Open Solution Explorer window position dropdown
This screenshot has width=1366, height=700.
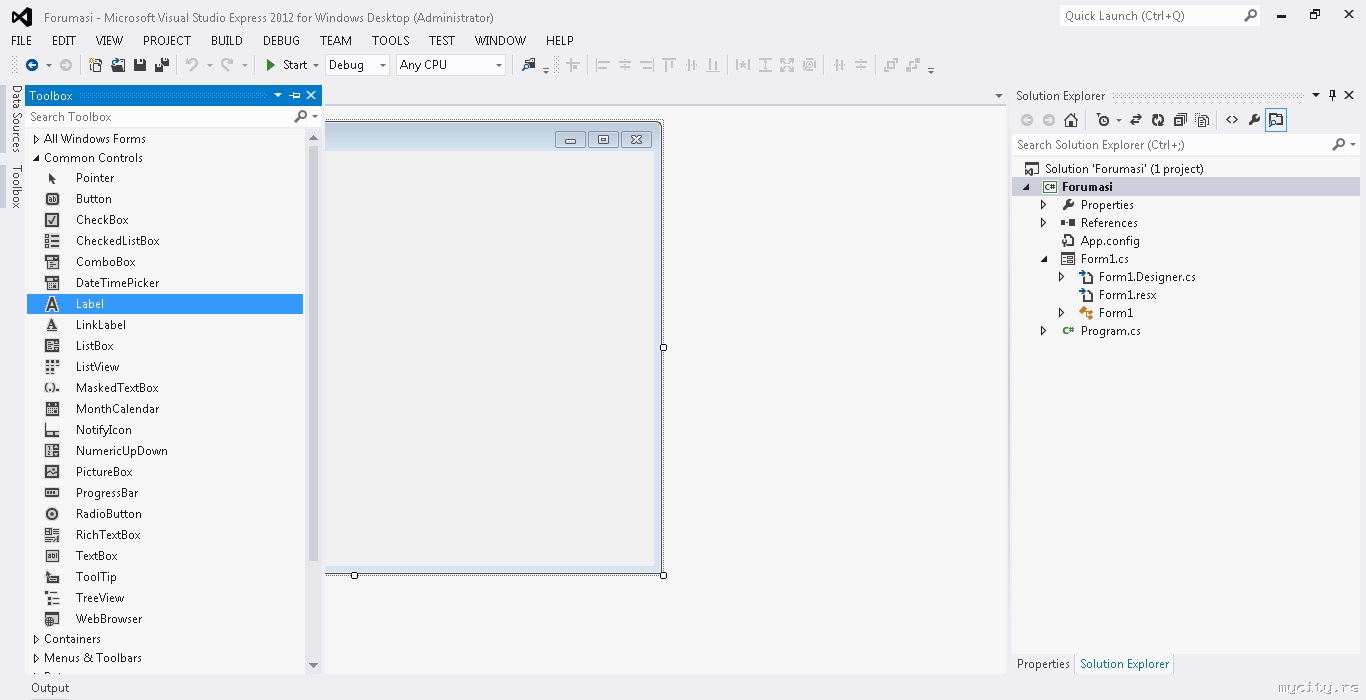(x=1316, y=96)
